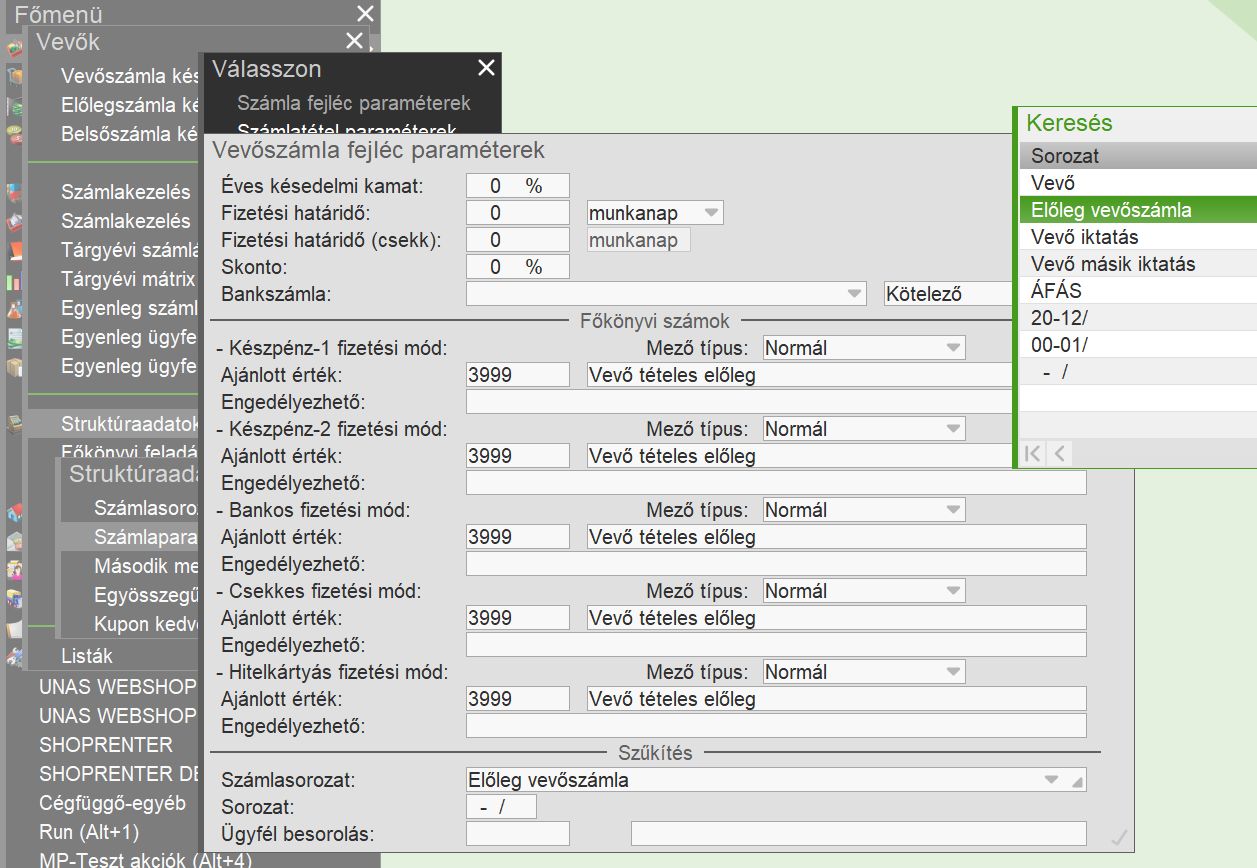Screen dimensions: 1257x868
Task: Open Mező típus dropdown for Hitelkártyás fizetési mód
Action: (951, 672)
